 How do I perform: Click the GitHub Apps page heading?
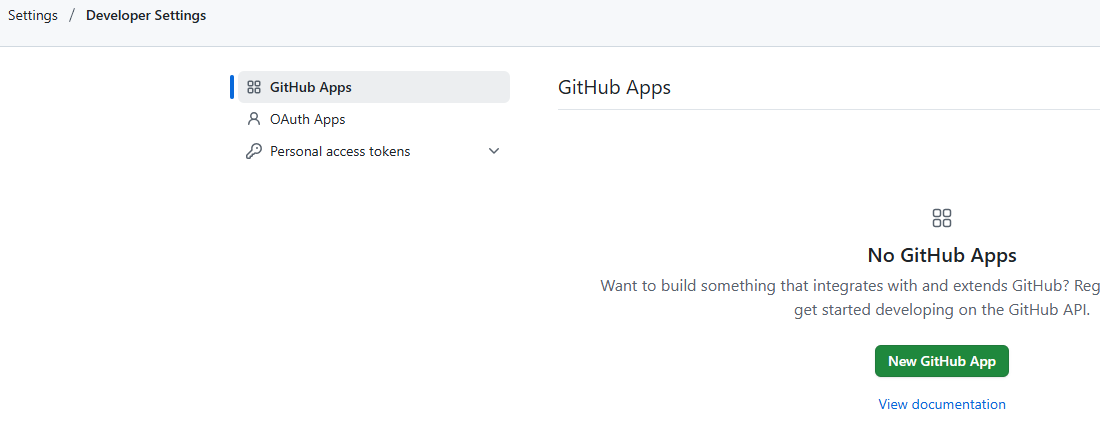[x=615, y=88]
